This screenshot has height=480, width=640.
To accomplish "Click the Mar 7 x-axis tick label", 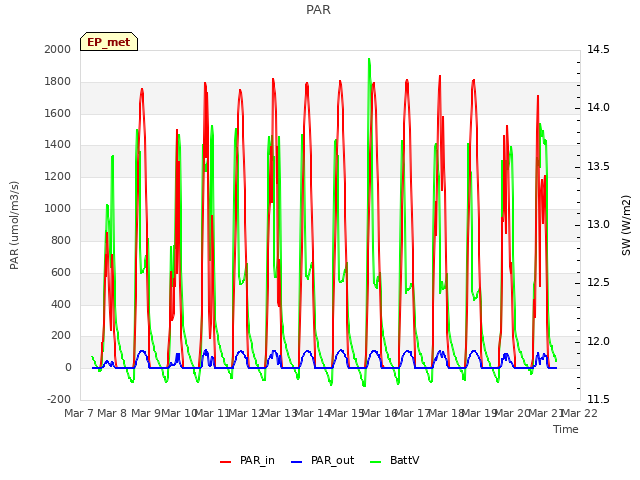I will click(79, 413).
